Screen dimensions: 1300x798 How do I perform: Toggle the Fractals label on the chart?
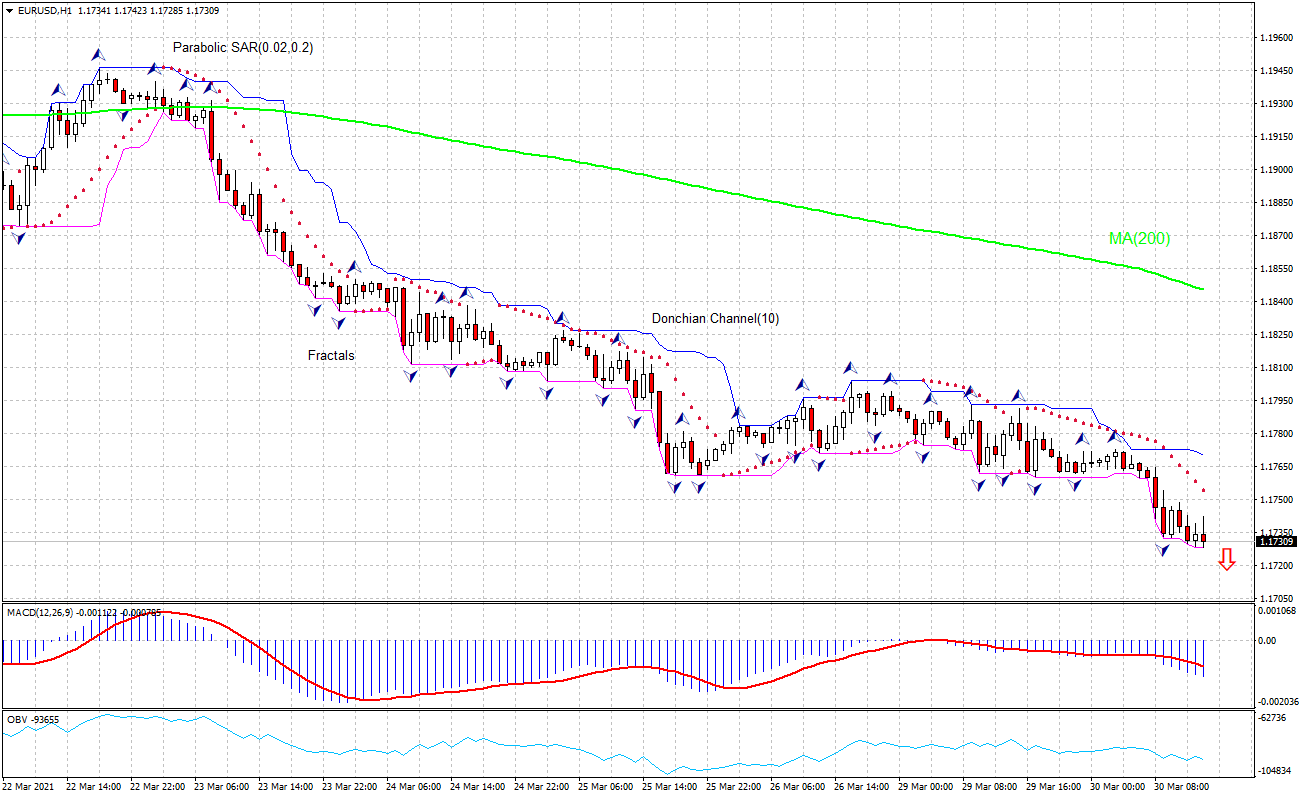tap(331, 355)
